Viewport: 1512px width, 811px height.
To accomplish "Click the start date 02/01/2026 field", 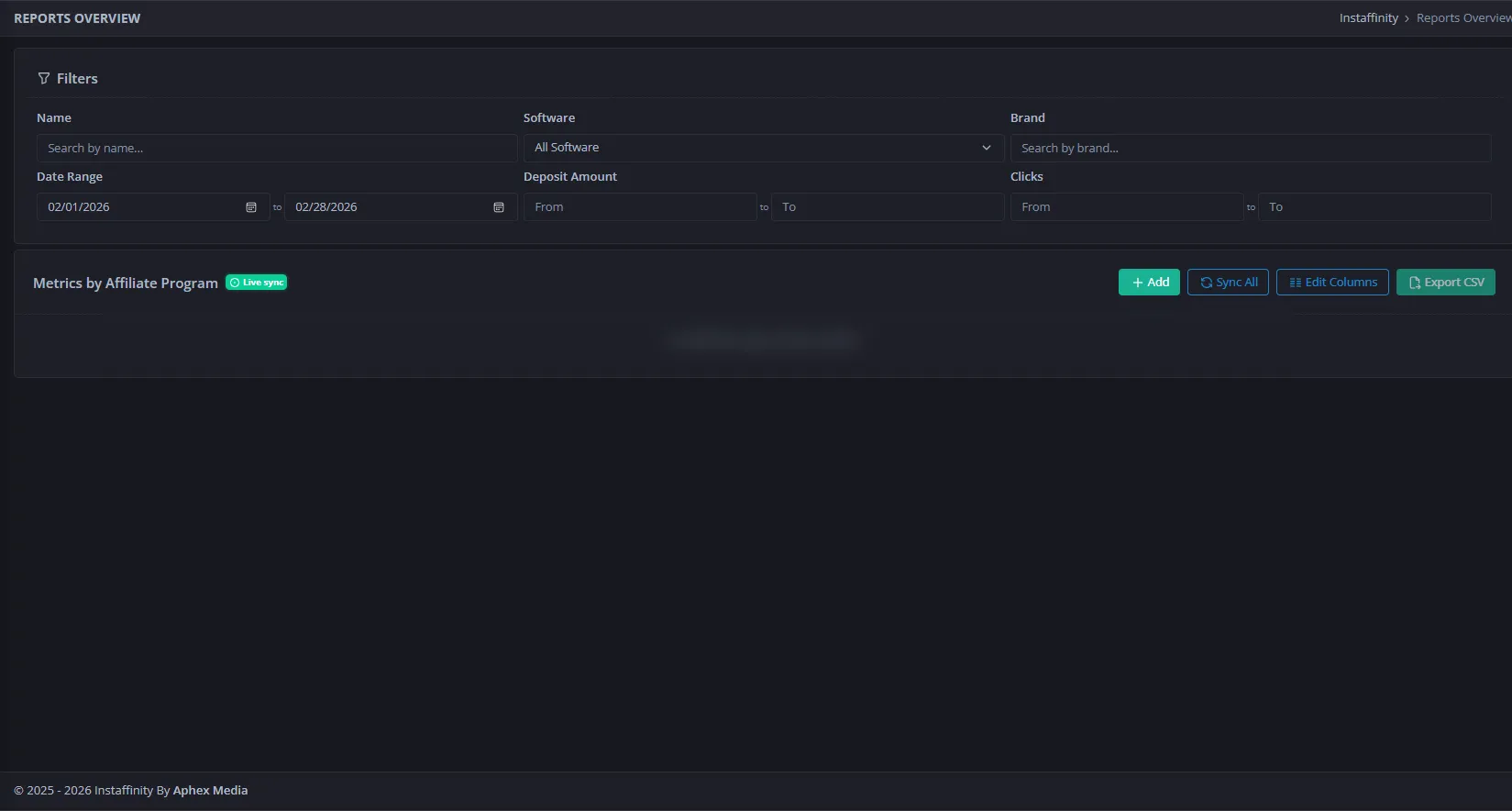I will 138,207.
